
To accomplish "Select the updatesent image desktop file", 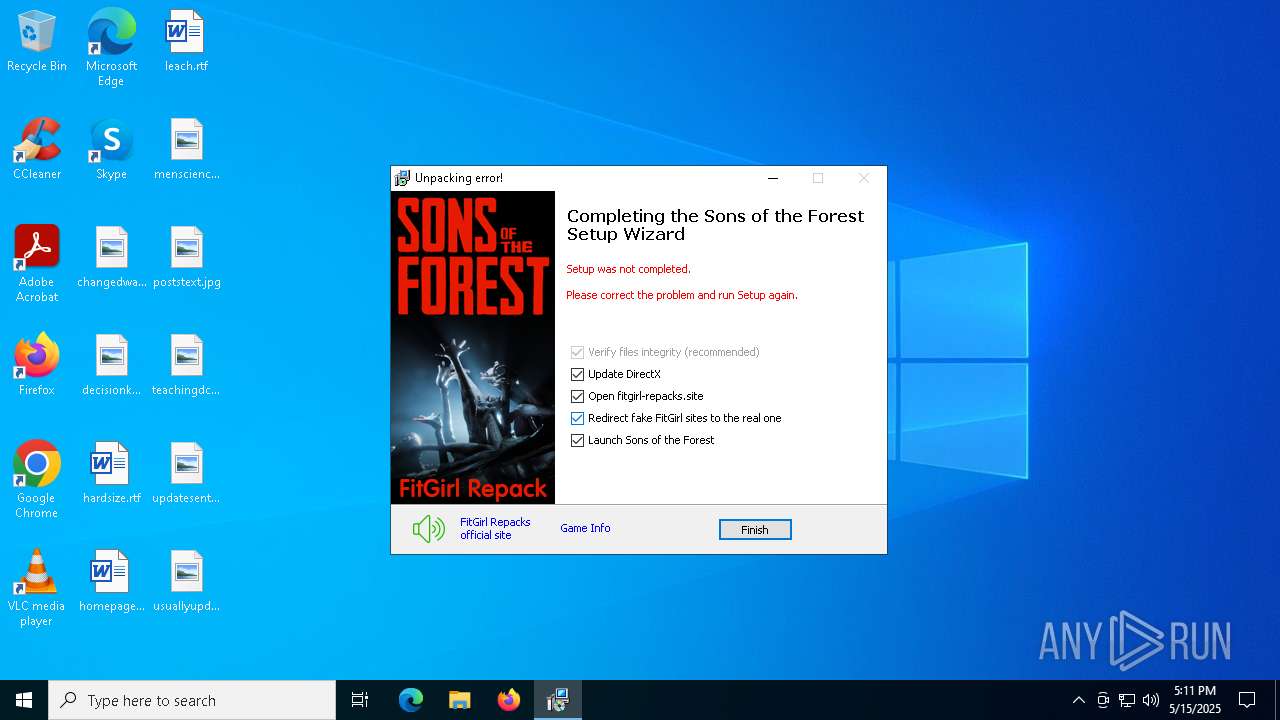I will (x=186, y=473).
